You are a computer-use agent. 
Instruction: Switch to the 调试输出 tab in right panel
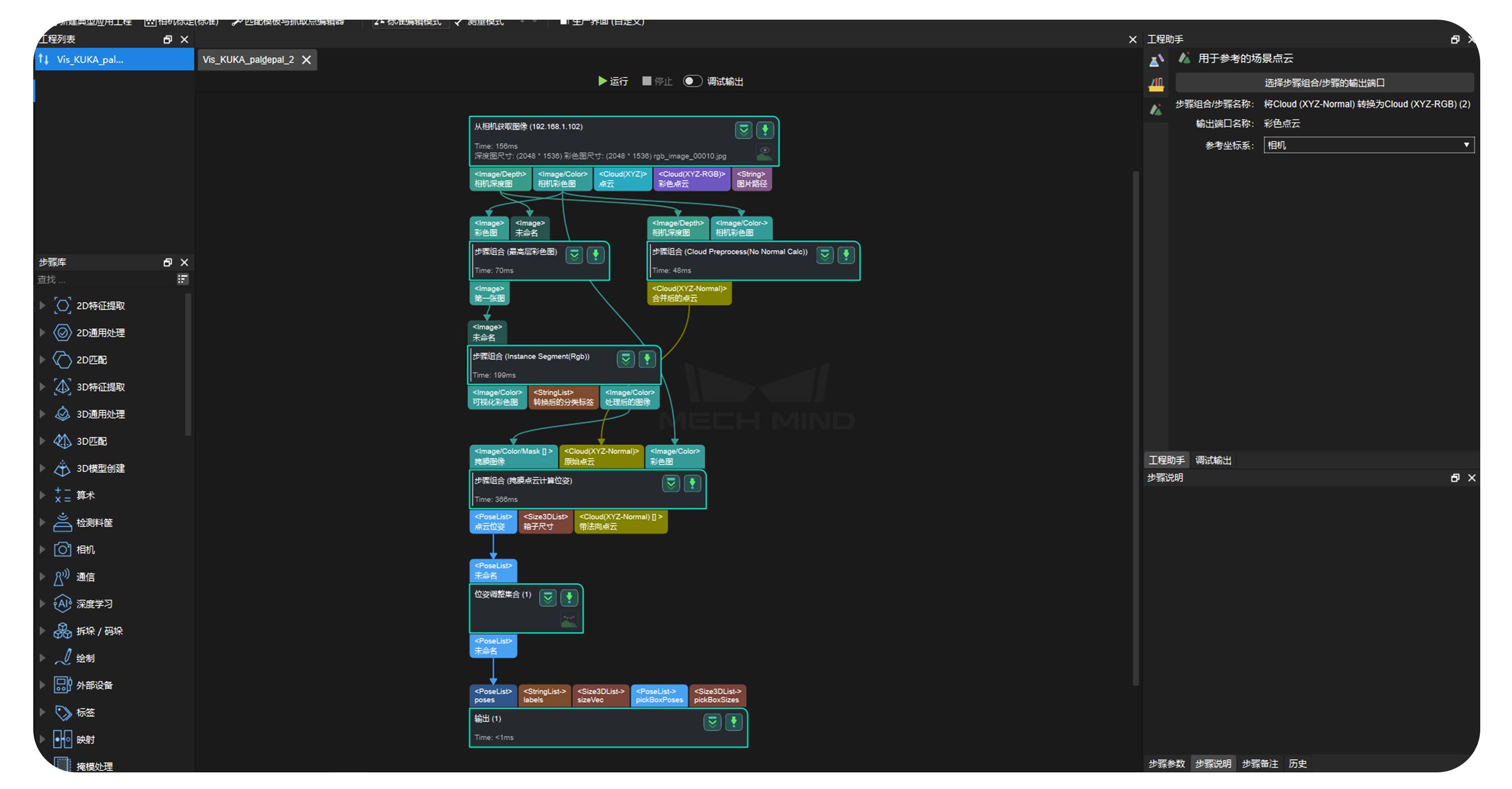coord(1213,460)
